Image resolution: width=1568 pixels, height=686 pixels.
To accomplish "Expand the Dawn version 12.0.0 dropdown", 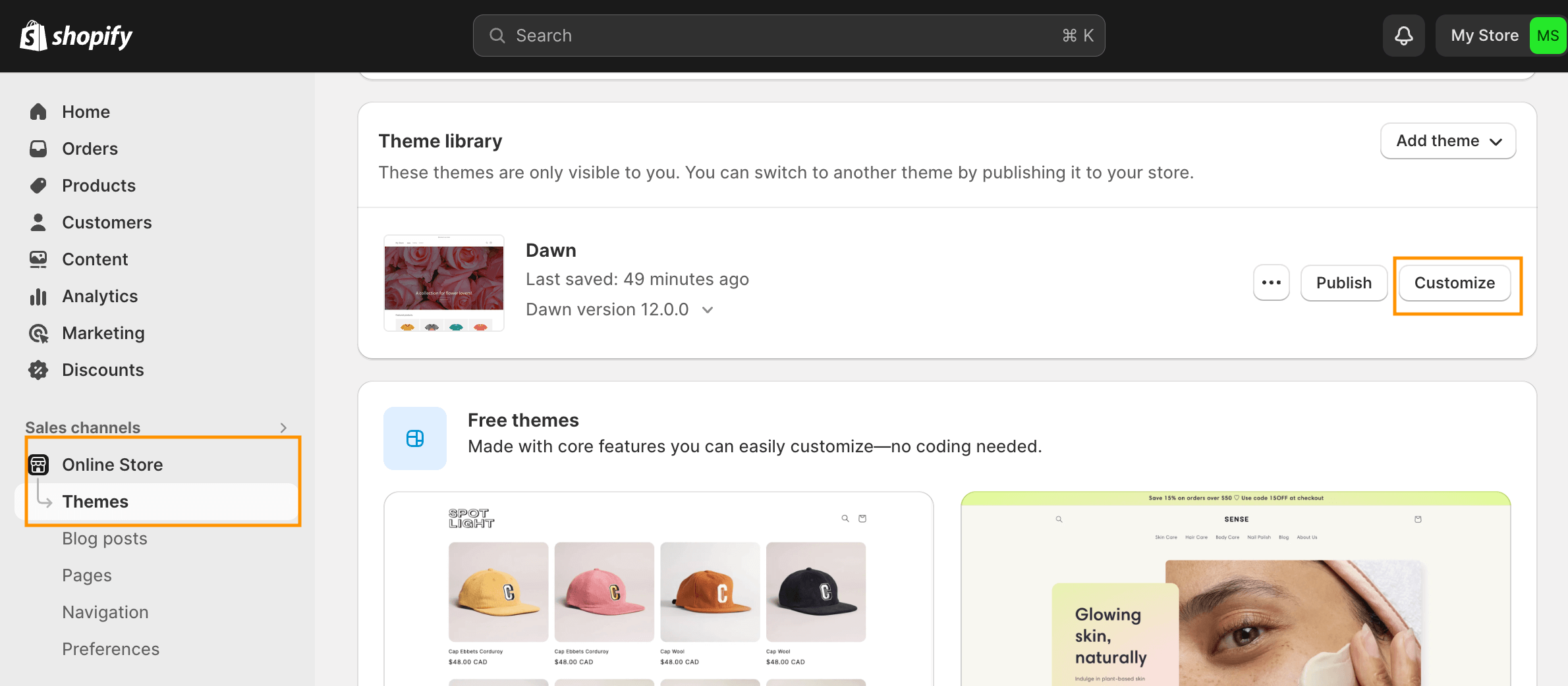I will point(707,309).
